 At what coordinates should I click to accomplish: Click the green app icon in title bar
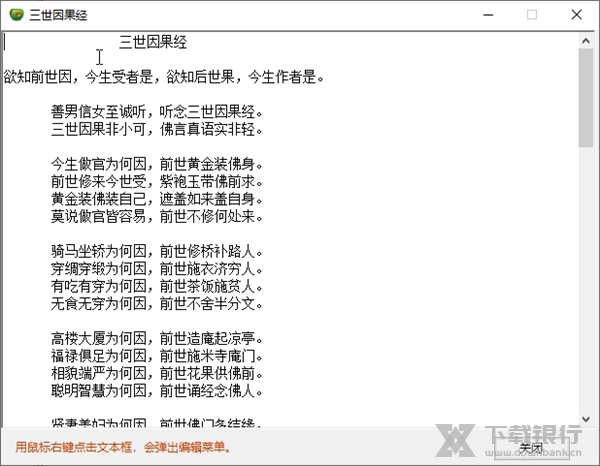tap(17, 15)
